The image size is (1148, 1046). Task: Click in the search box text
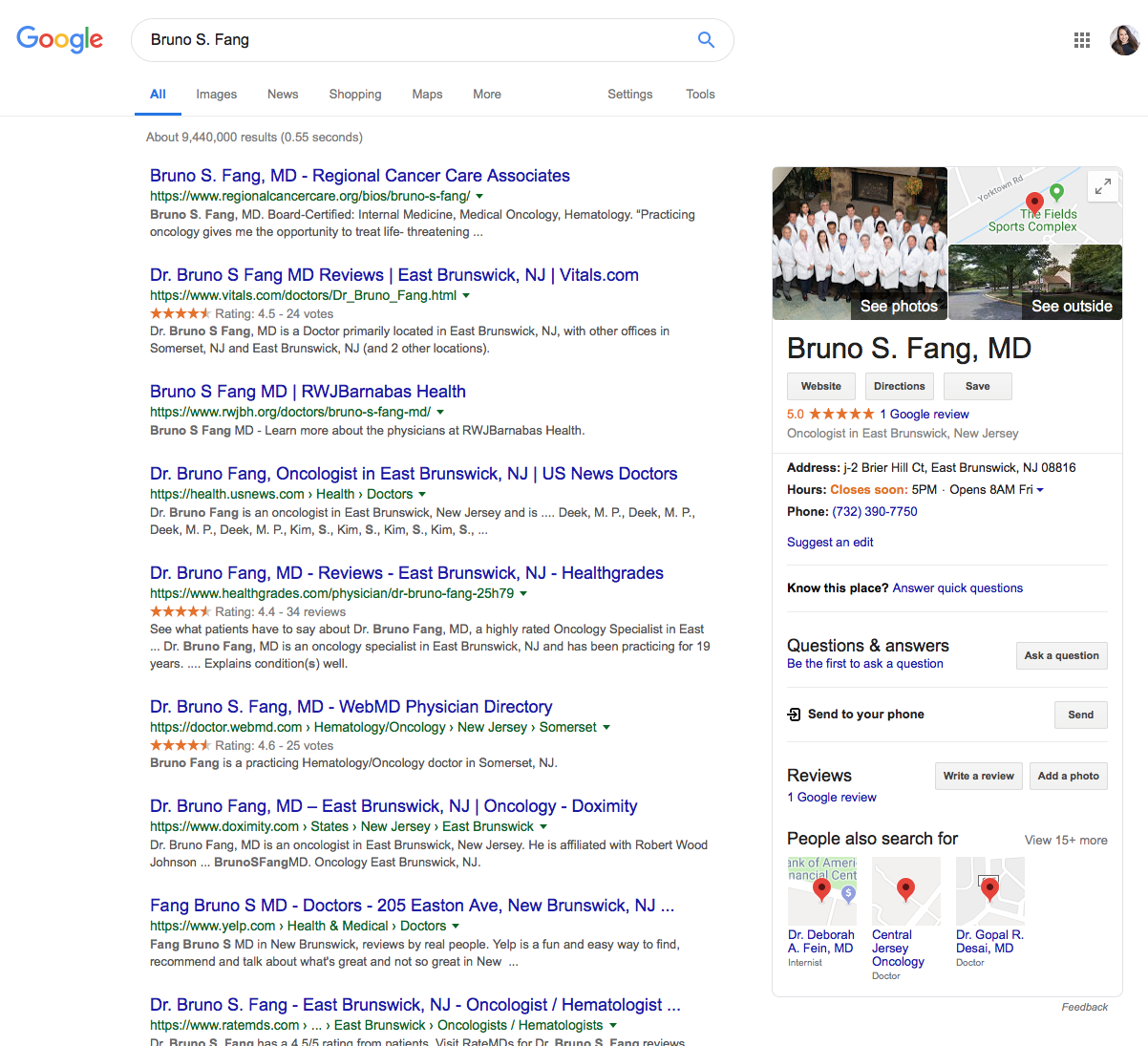[200, 39]
